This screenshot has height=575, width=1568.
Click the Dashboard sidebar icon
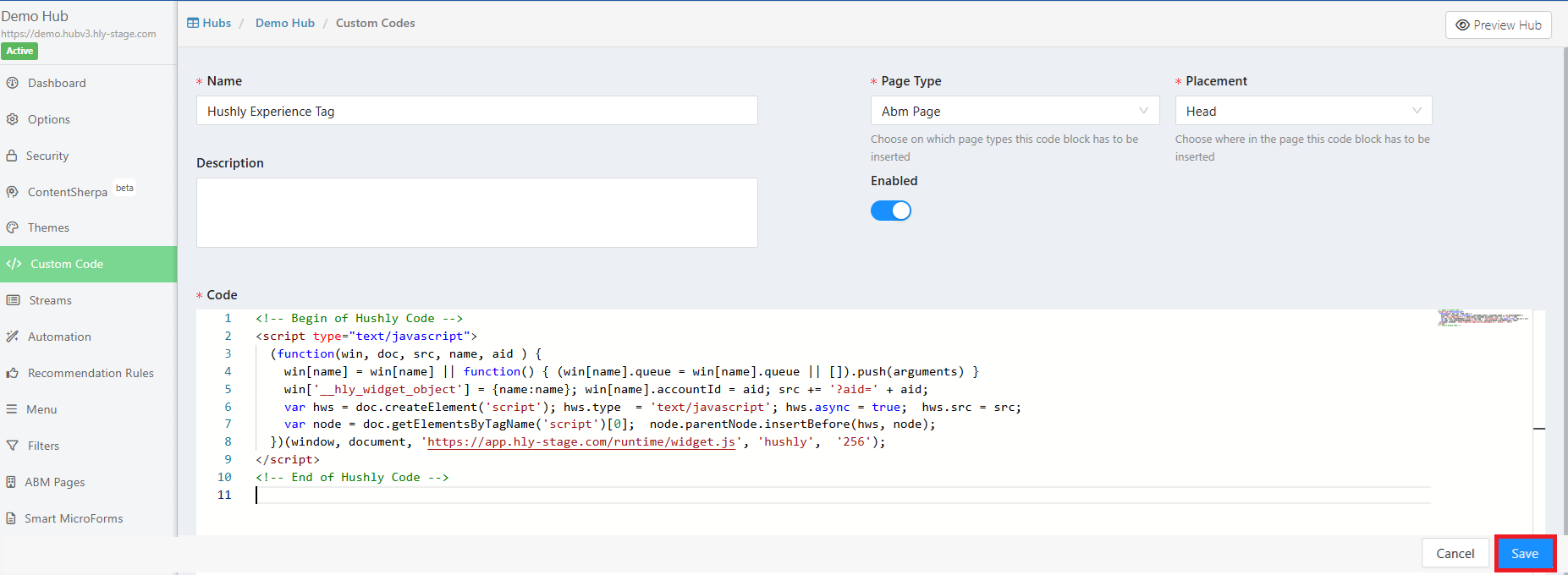[x=12, y=83]
